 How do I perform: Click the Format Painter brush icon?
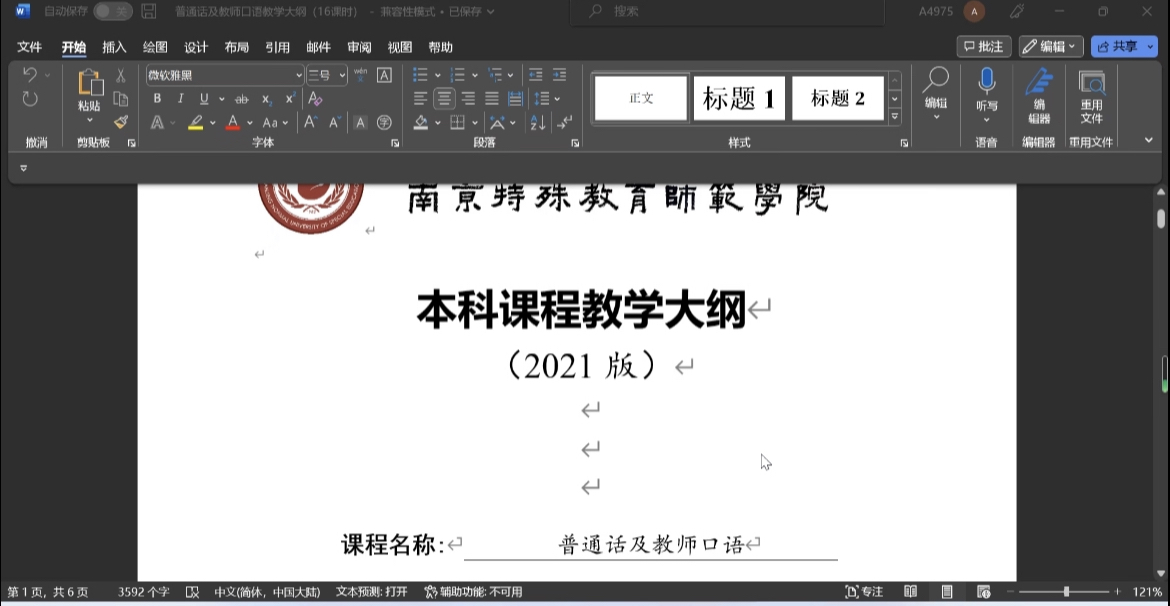click(120, 122)
